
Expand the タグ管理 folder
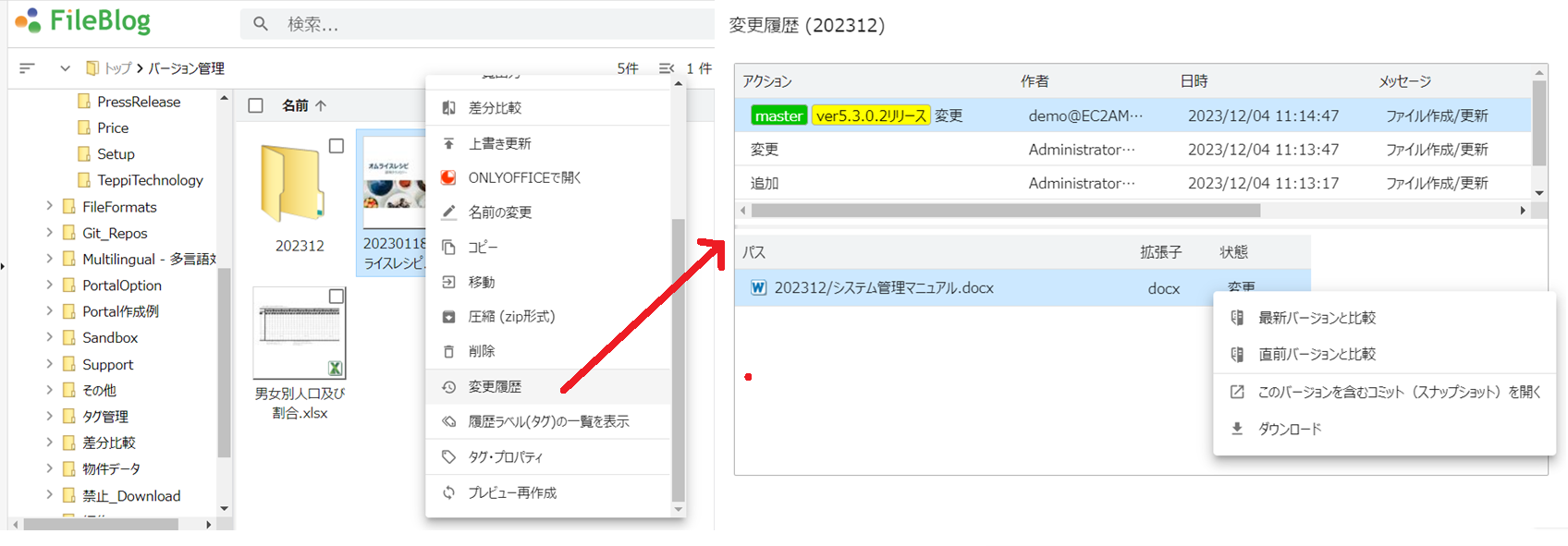coord(50,417)
